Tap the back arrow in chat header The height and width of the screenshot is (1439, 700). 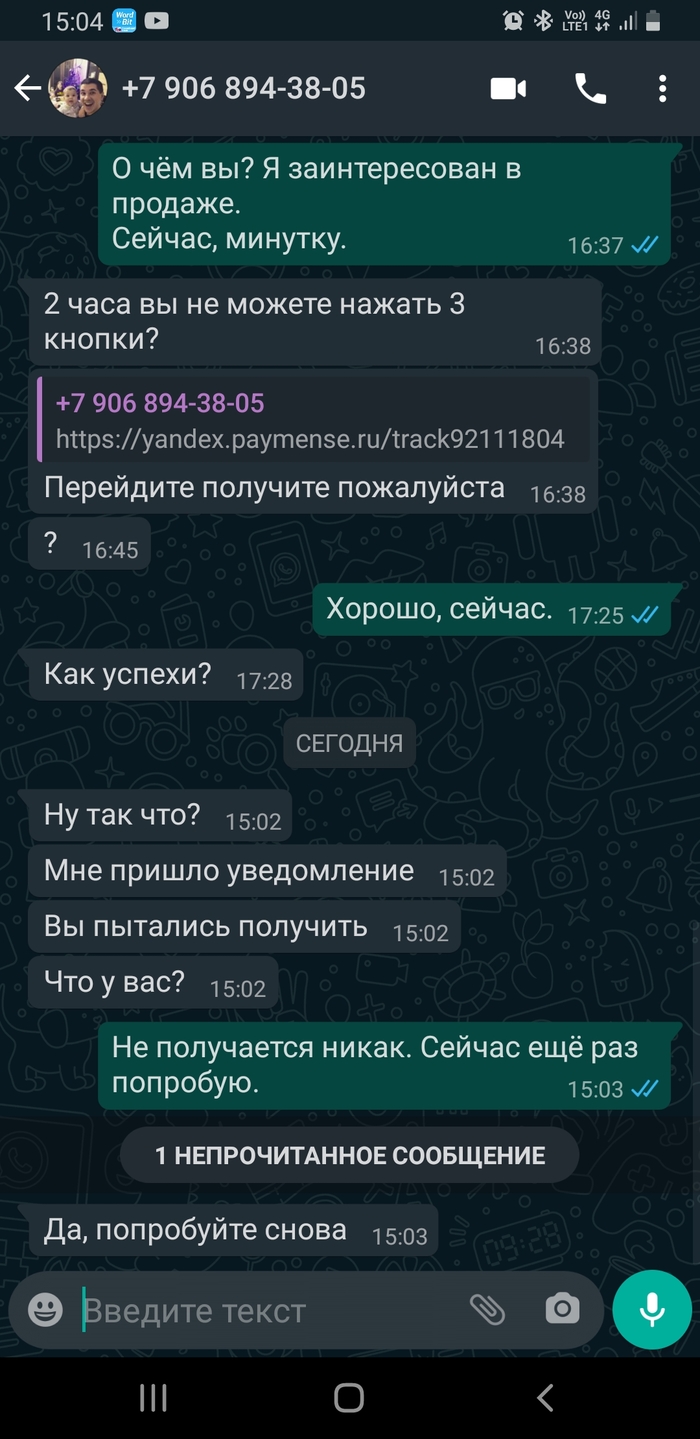[x=27, y=89]
